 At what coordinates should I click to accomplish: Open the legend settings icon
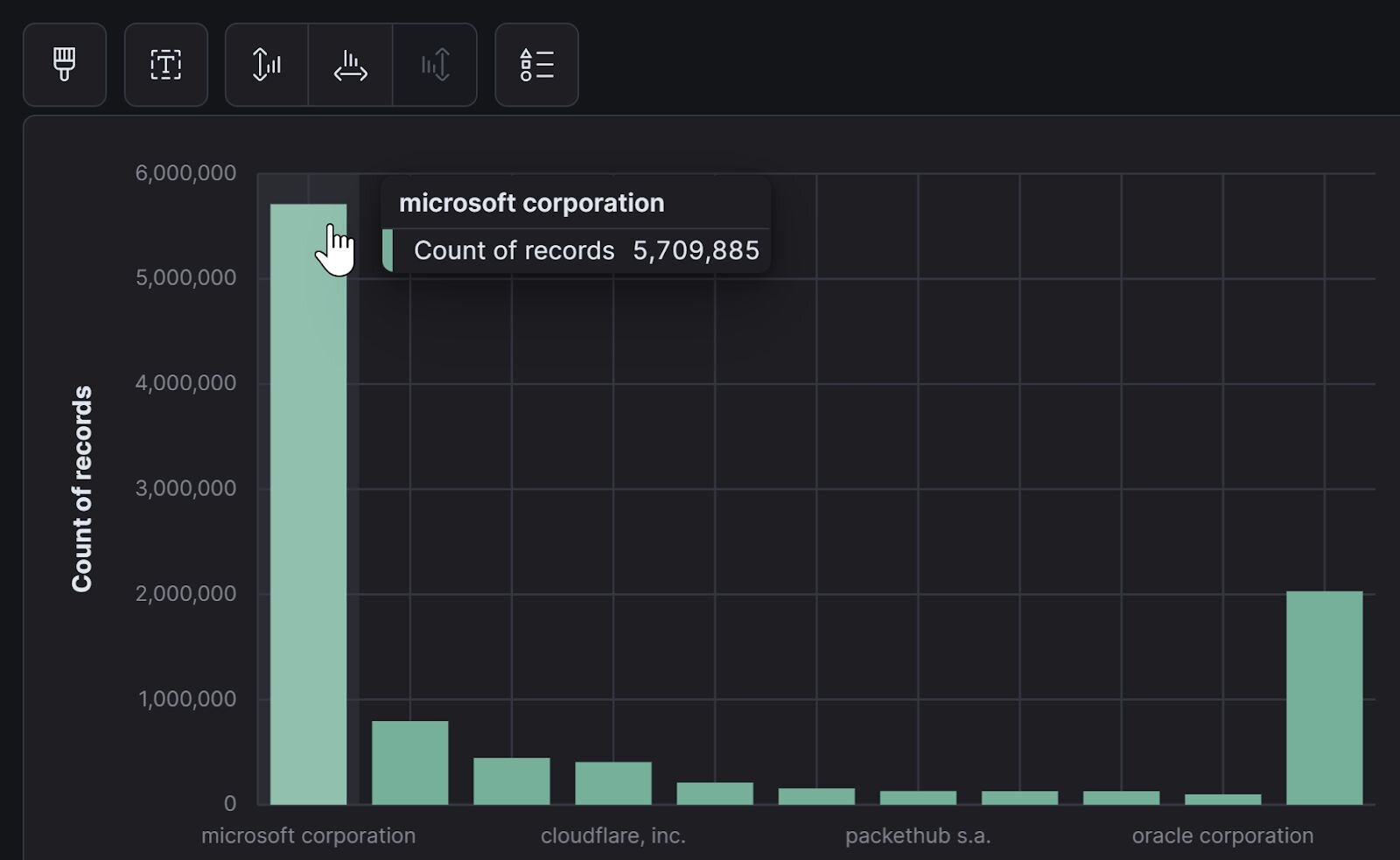pos(536,65)
